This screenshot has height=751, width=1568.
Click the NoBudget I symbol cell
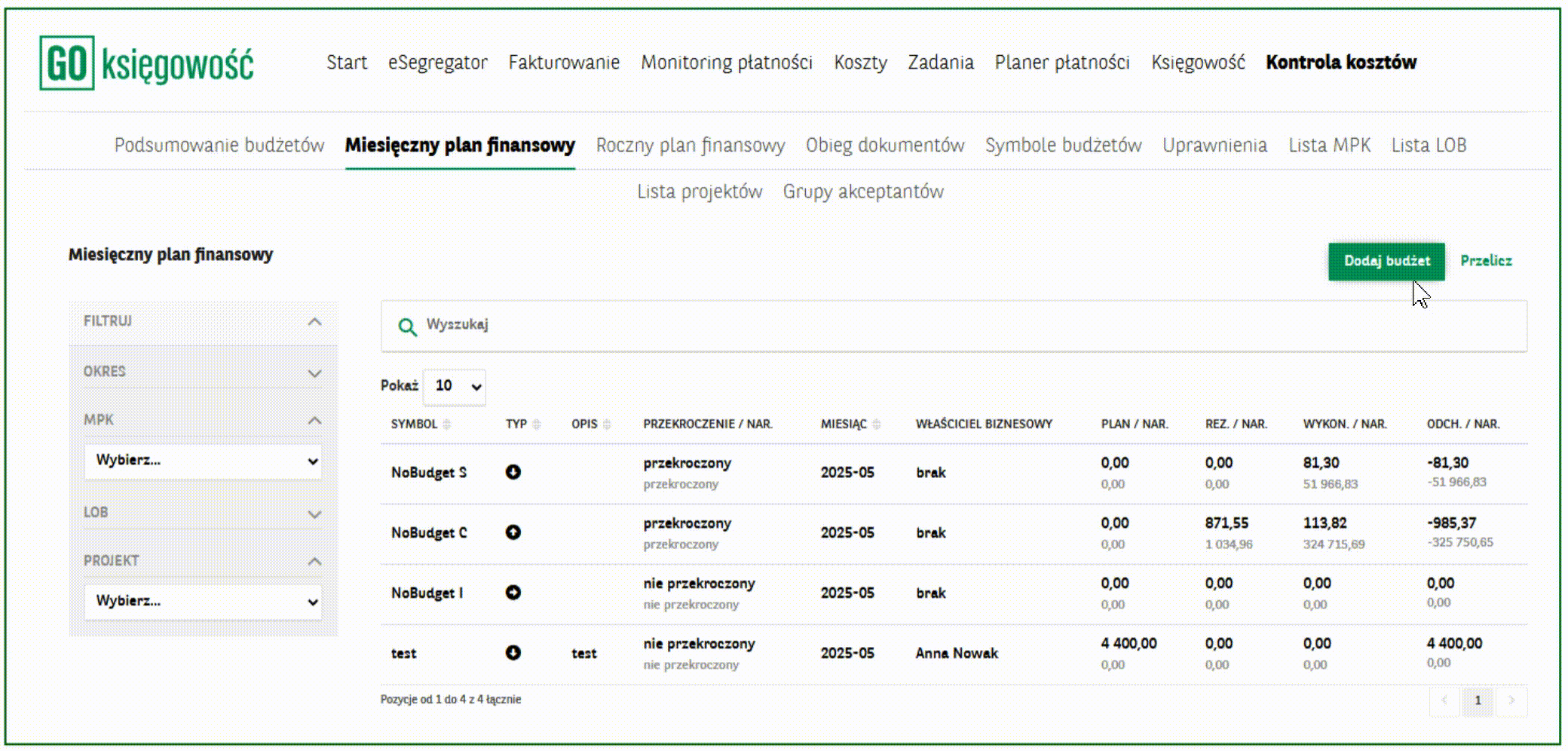point(427,593)
